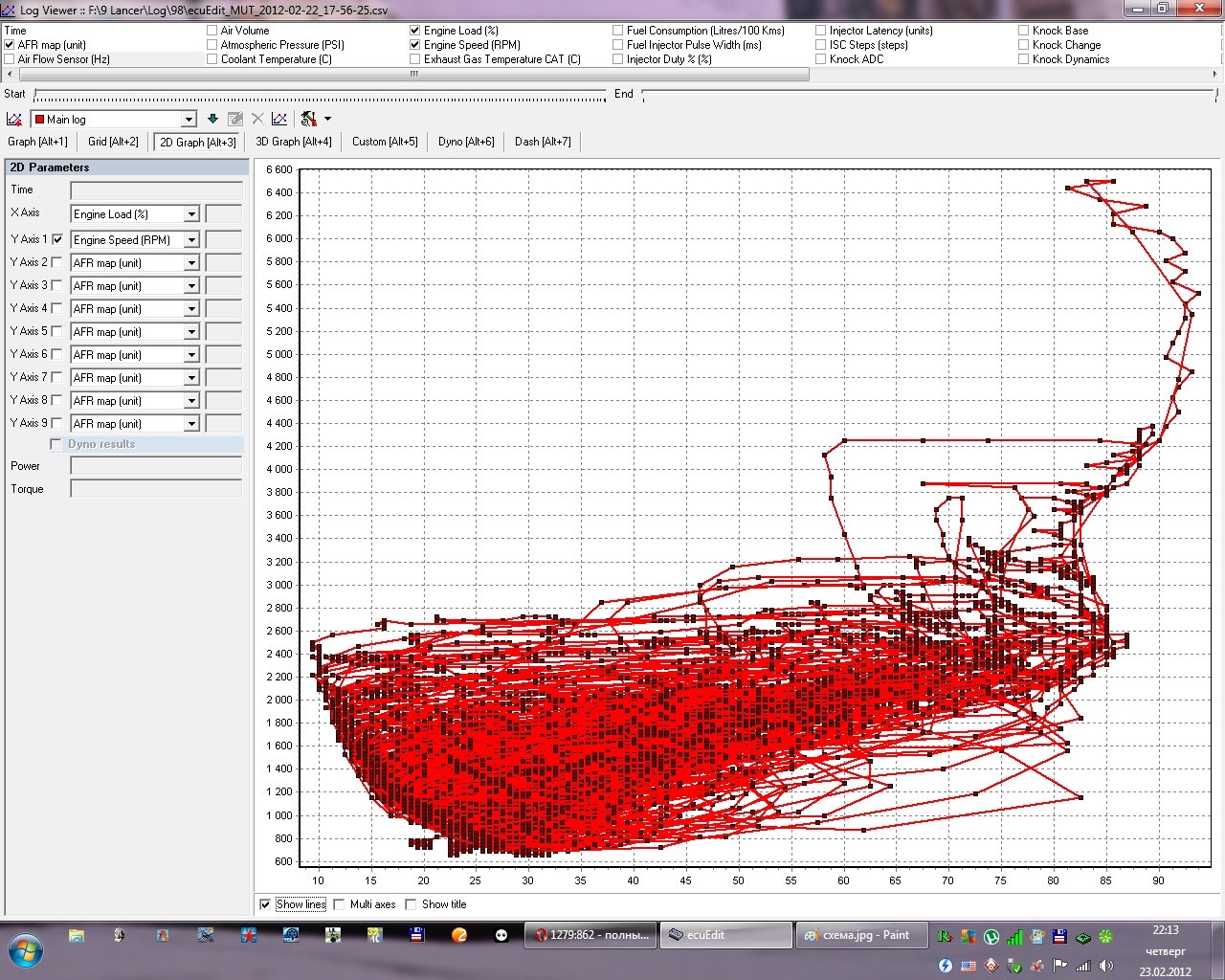This screenshot has width=1225, height=980.
Task: Click the grey X delete log icon
Action: click(x=257, y=119)
